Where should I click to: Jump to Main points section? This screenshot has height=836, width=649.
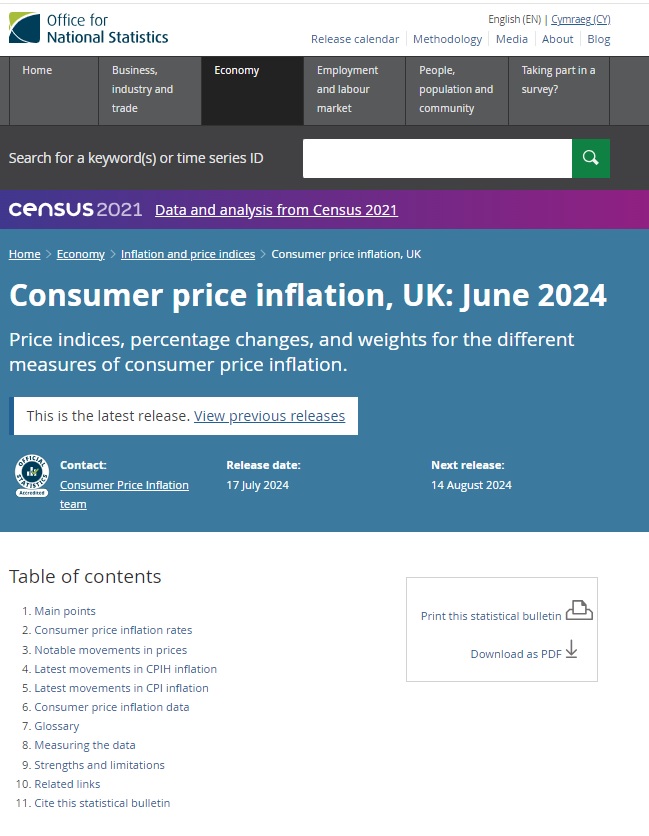click(x=65, y=611)
